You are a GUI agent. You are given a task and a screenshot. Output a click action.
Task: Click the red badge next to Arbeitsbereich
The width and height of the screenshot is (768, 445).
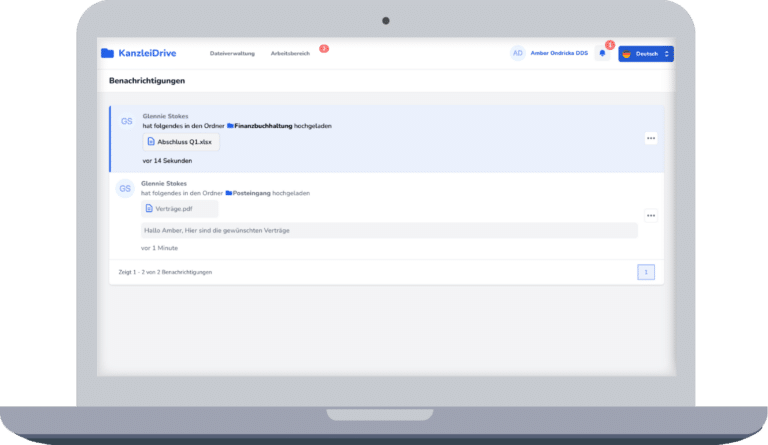[x=324, y=48]
